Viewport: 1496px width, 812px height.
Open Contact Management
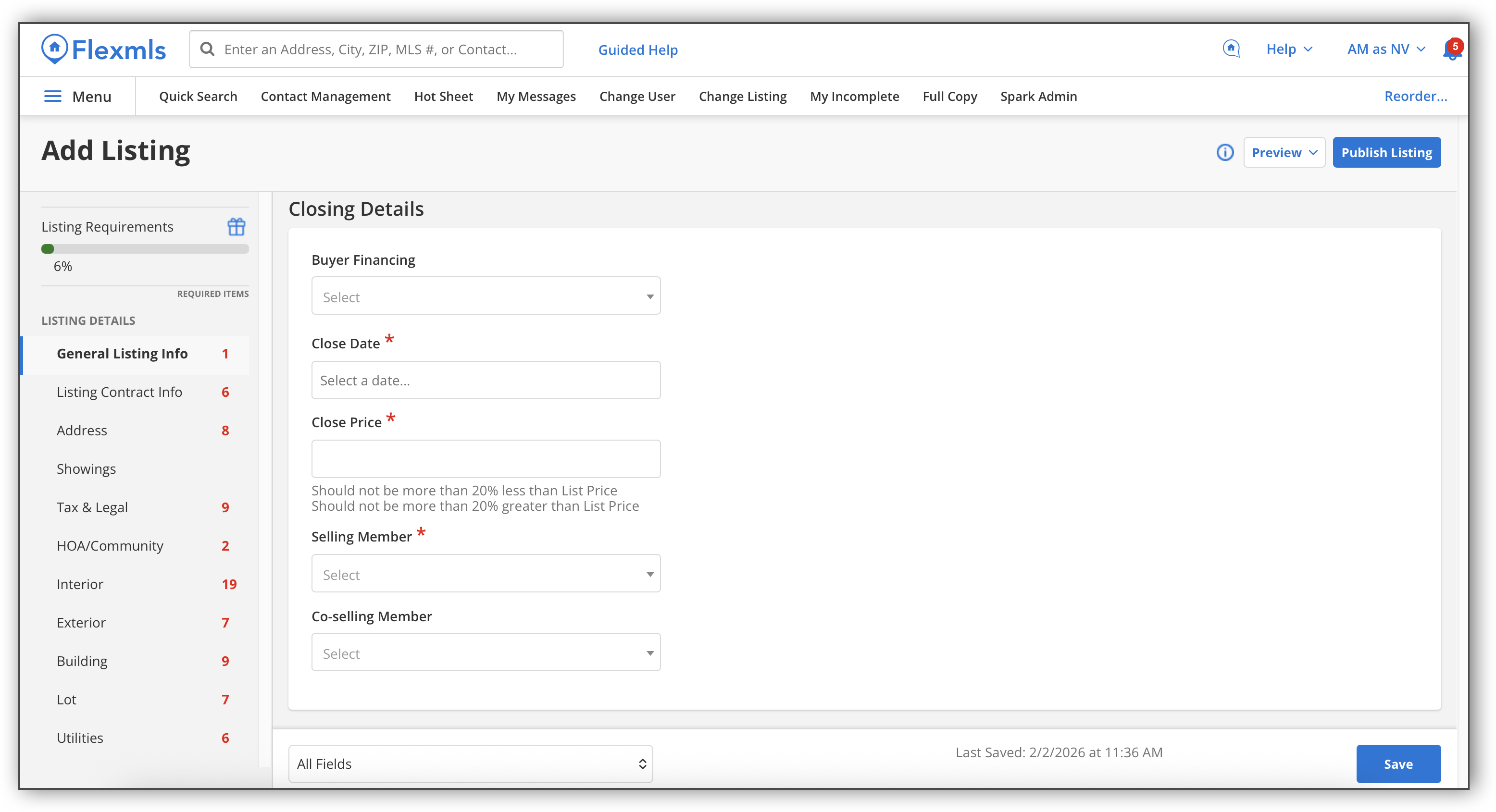click(x=325, y=97)
